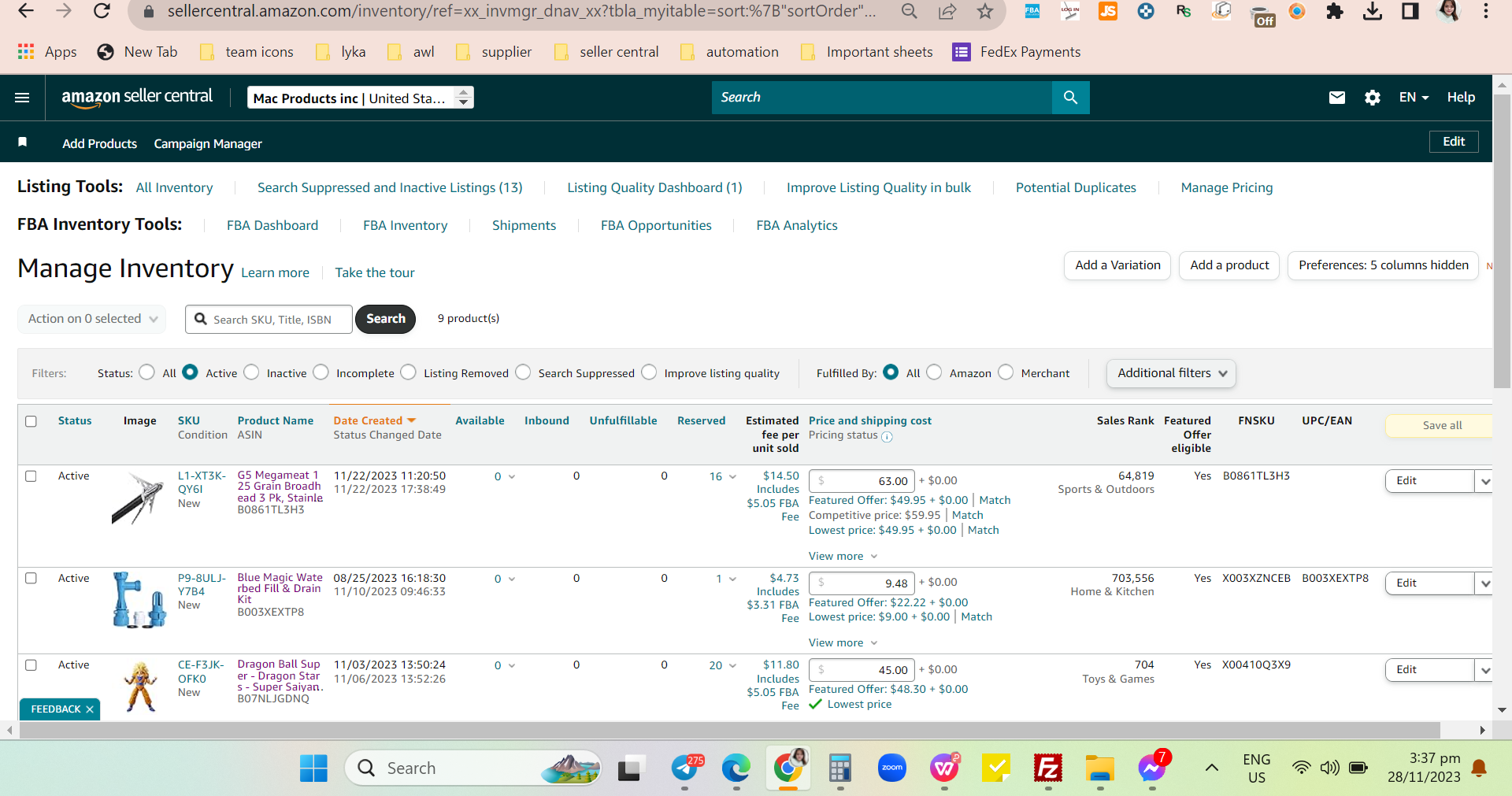
Task: Open the orange JS extension icon
Action: point(1107,11)
